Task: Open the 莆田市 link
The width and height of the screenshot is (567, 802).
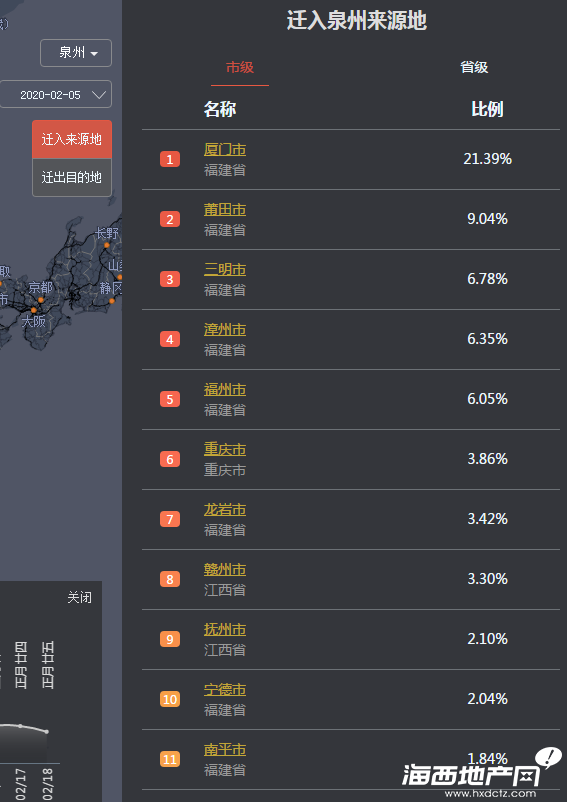Action: (x=225, y=210)
